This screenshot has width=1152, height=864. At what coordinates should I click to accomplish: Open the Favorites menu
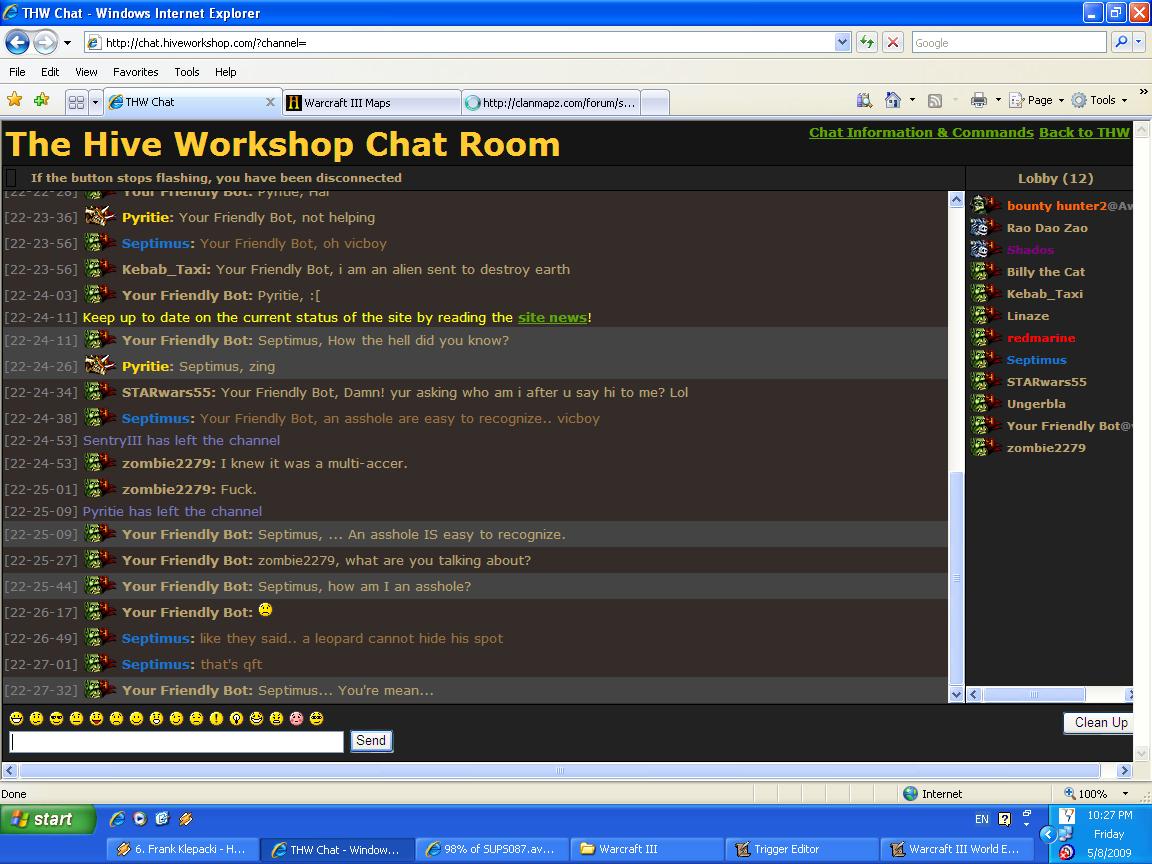(x=135, y=72)
